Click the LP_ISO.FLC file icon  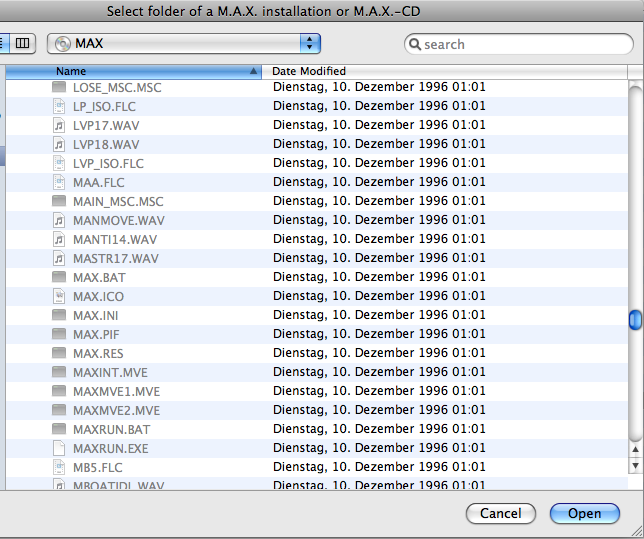[59, 106]
